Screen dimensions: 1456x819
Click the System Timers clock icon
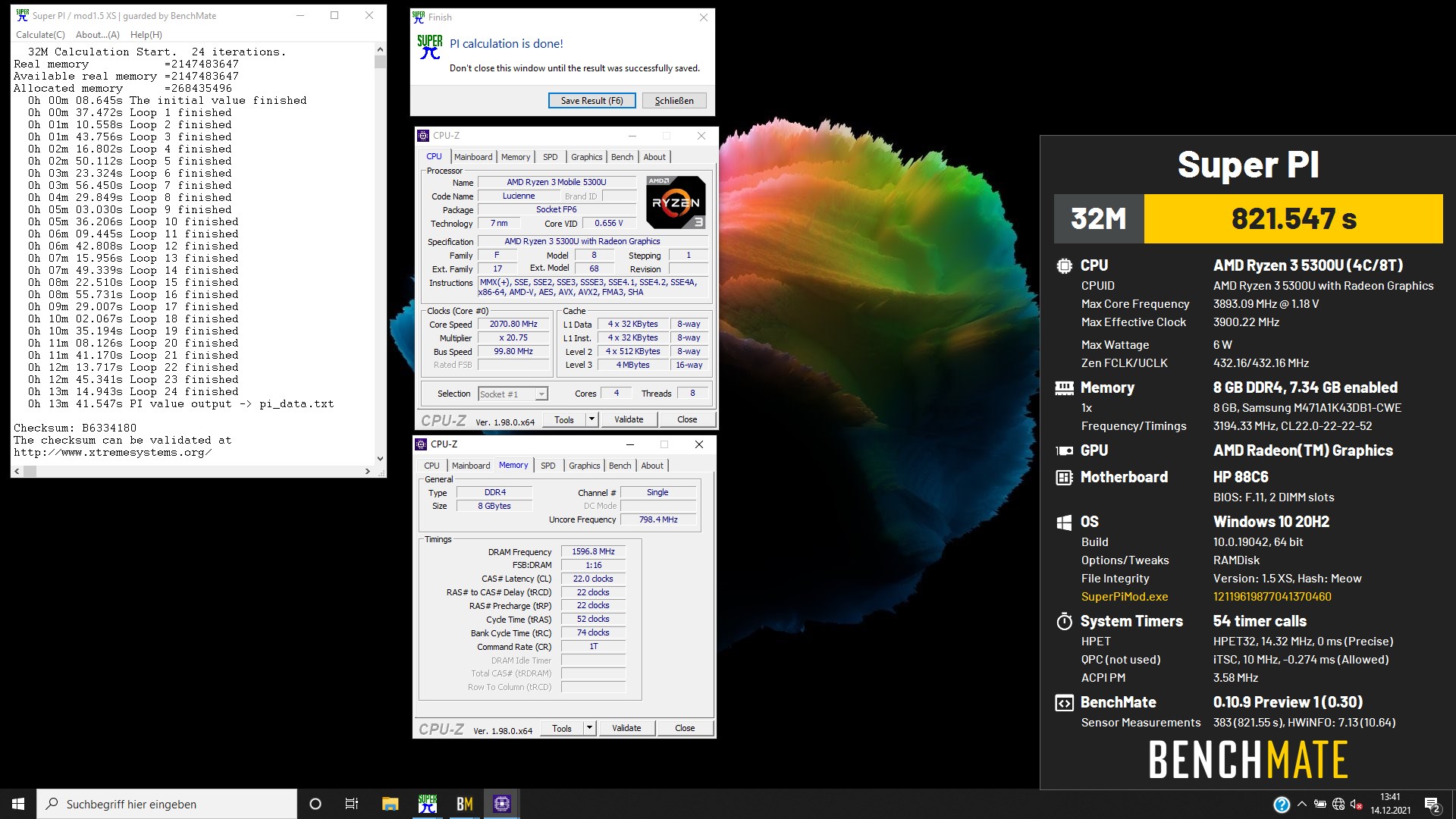[x=1064, y=622]
